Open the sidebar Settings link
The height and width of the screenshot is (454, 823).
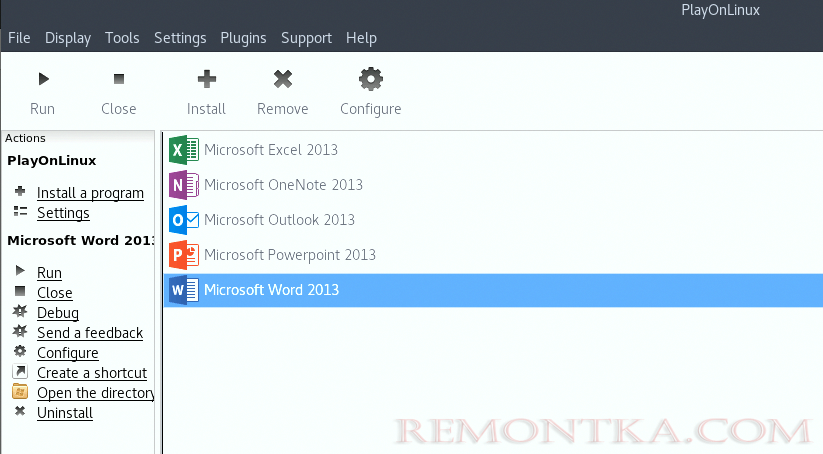point(64,213)
